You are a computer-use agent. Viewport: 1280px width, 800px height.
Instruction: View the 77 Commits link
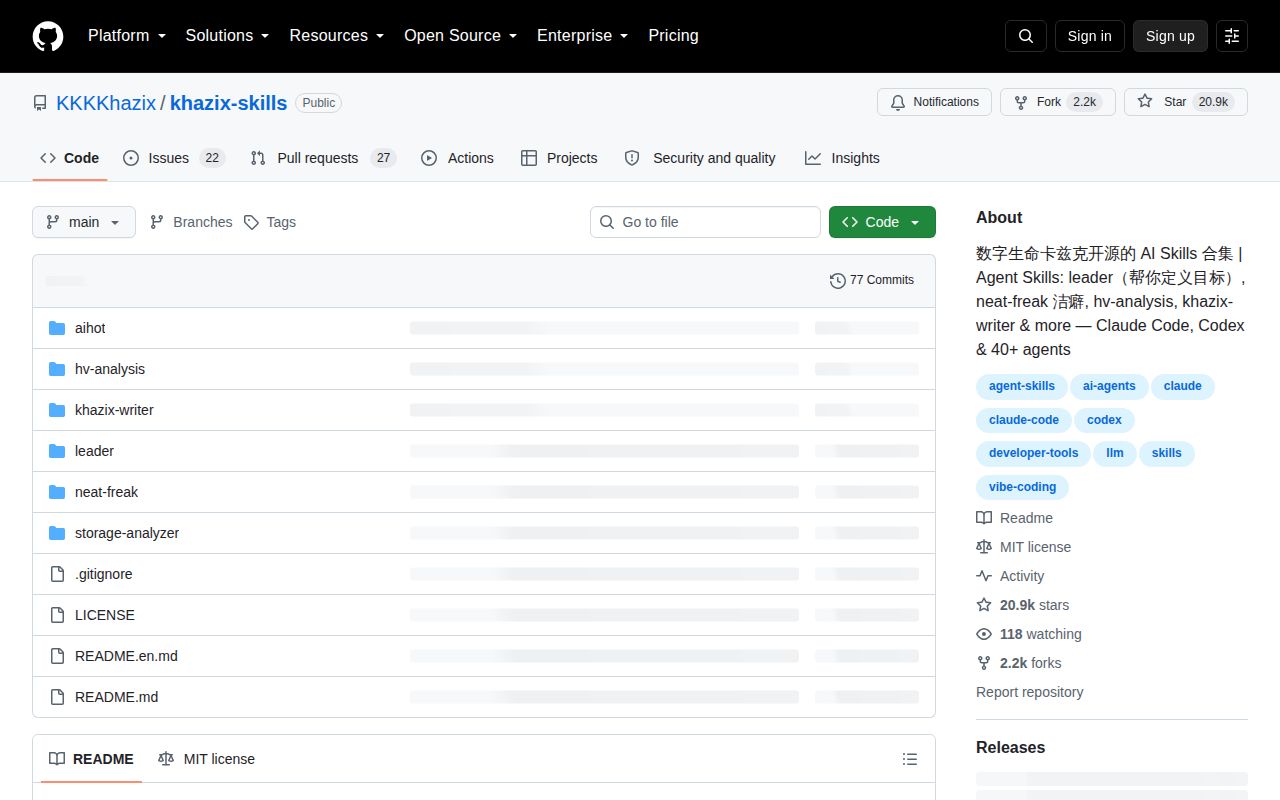[x=872, y=280]
